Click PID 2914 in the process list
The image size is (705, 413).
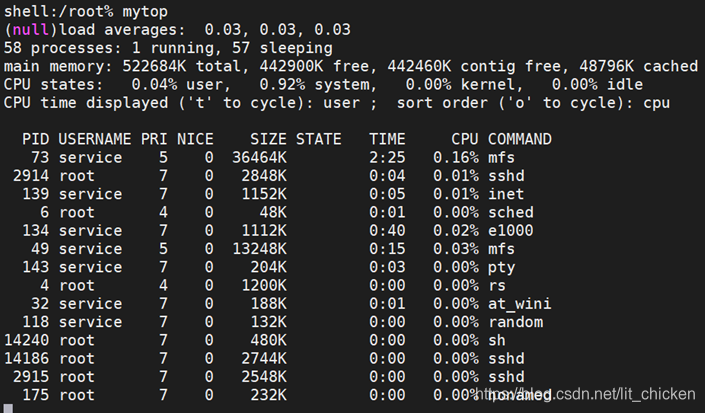click(31, 176)
